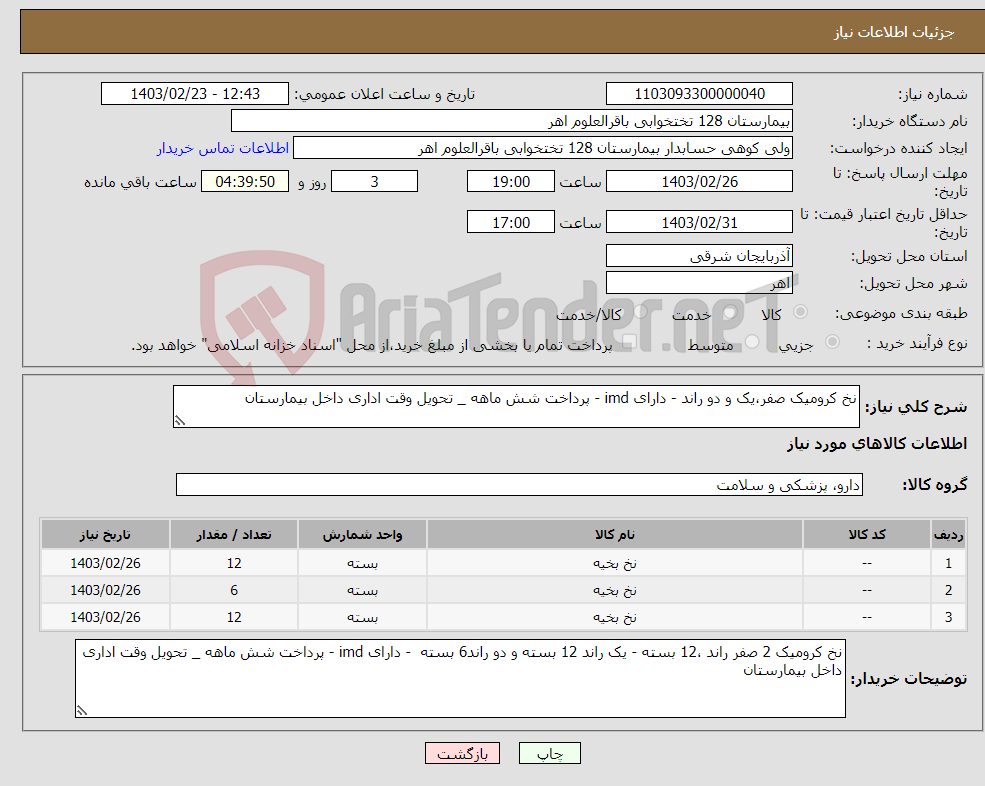Screen dimensions: 985x786
Task: Click date 1403/02/26 in row 2
Action: (x=106, y=591)
